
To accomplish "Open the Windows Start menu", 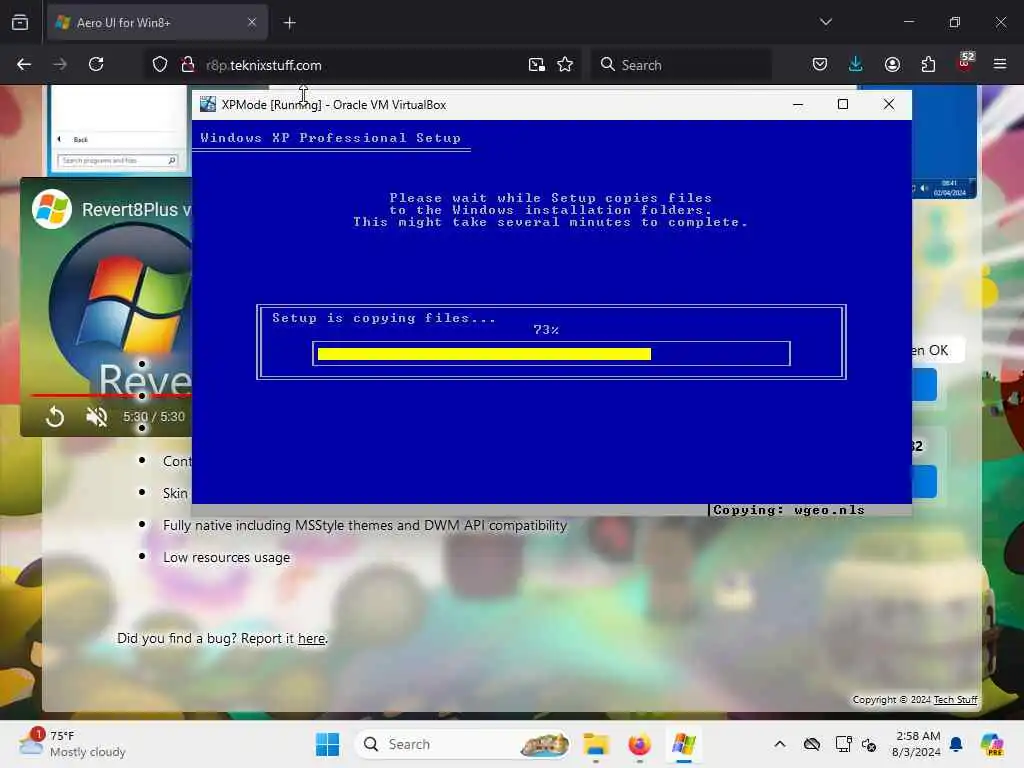I will pos(327,744).
